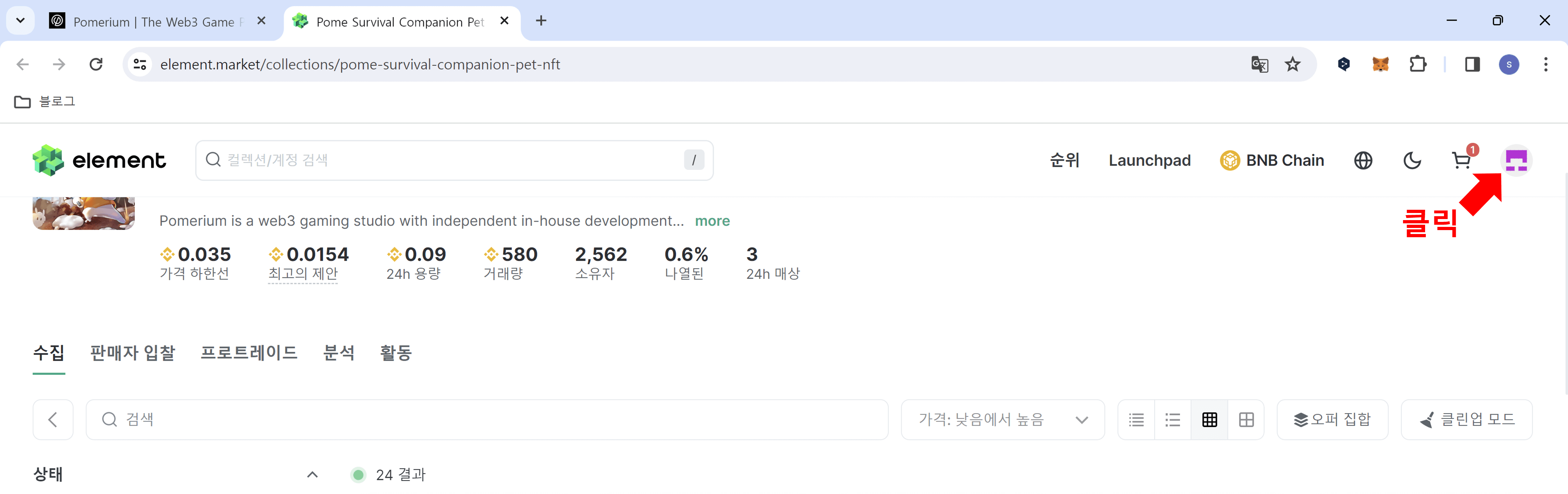Screen dimensions: 1568x494
Task: Switch to the 분석 tab
Action: click(x=339, y=353)
